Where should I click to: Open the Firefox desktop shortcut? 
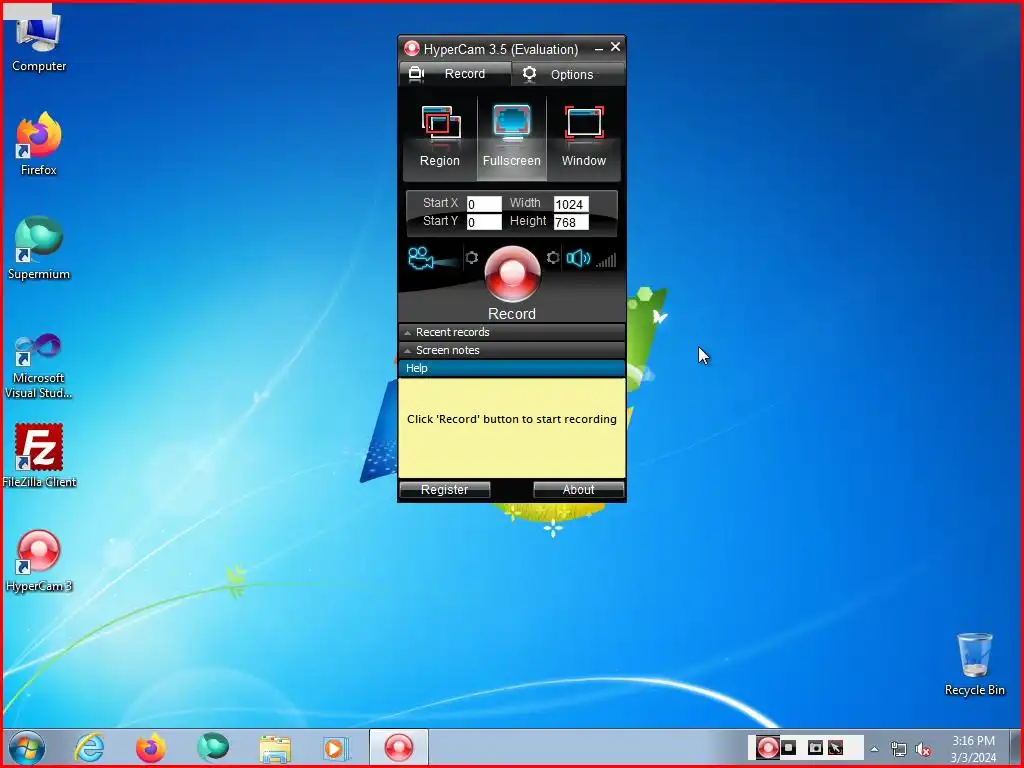tap(39, 144)
